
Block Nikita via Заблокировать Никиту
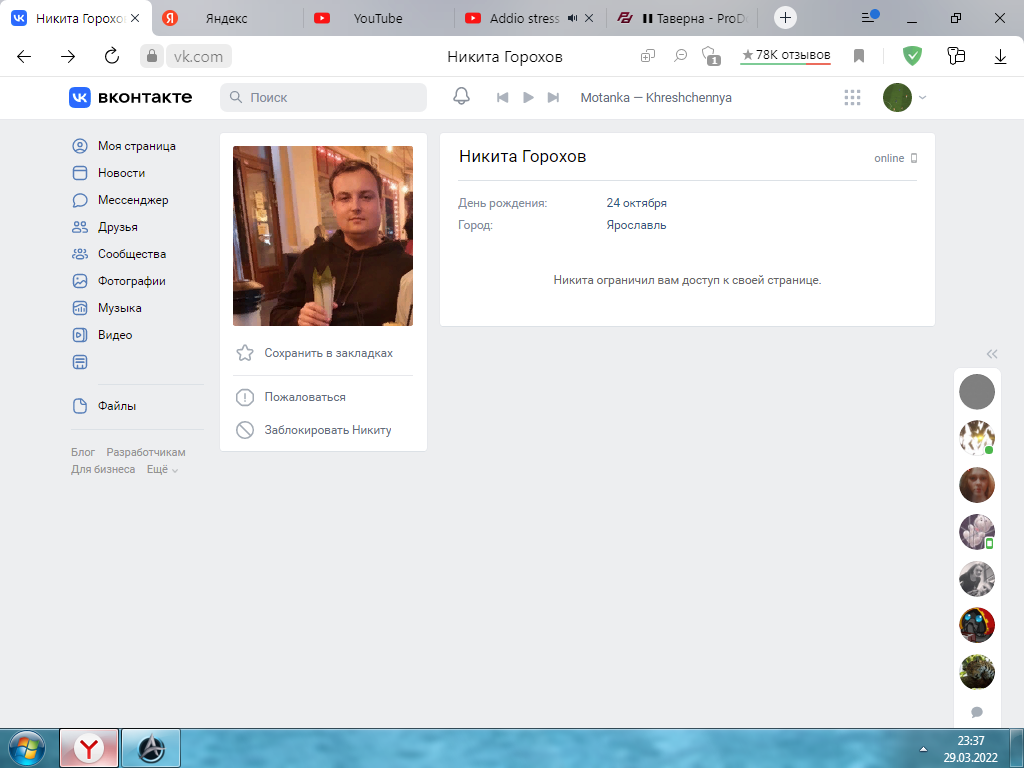pyautogui.click(x=327, y=430)
